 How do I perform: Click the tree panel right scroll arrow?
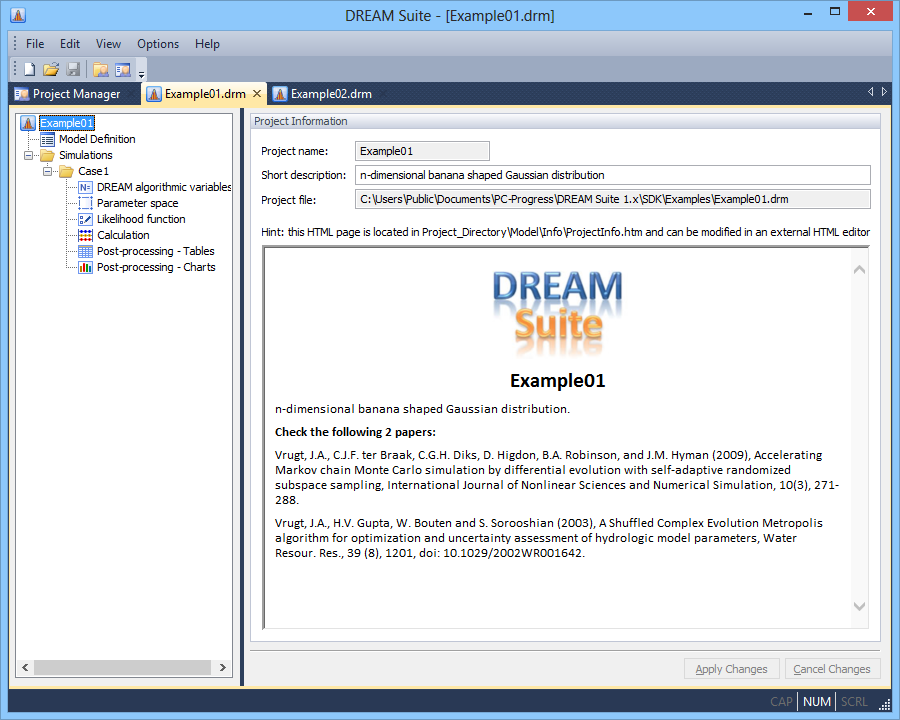pyautogui.click(x=223, y=668)
